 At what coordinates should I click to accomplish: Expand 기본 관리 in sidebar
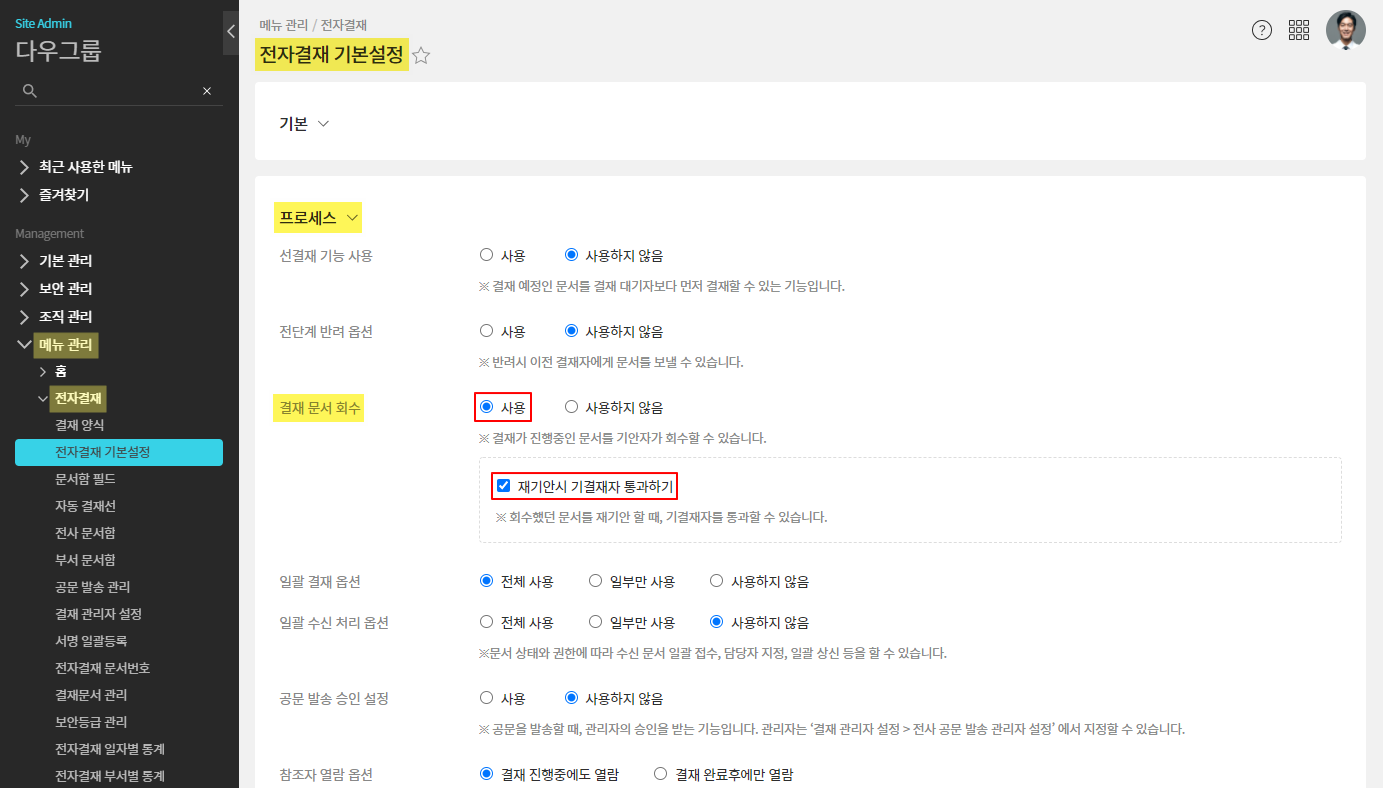[x=65, y=261]
